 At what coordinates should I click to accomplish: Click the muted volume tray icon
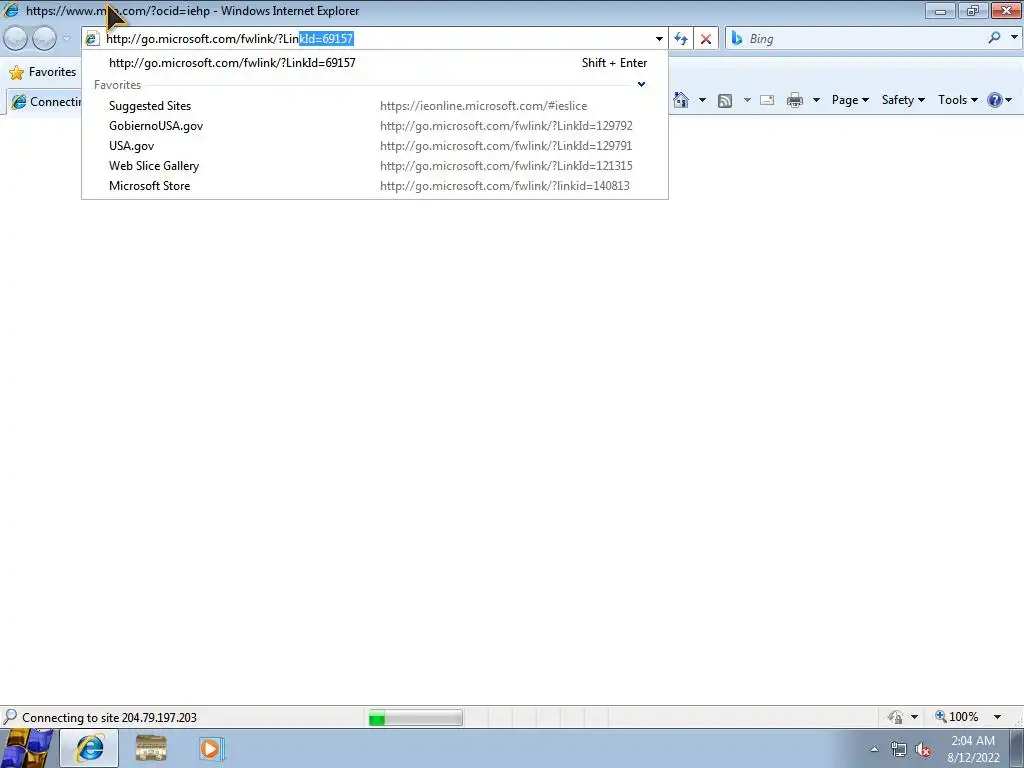click(x=923, y=750)
